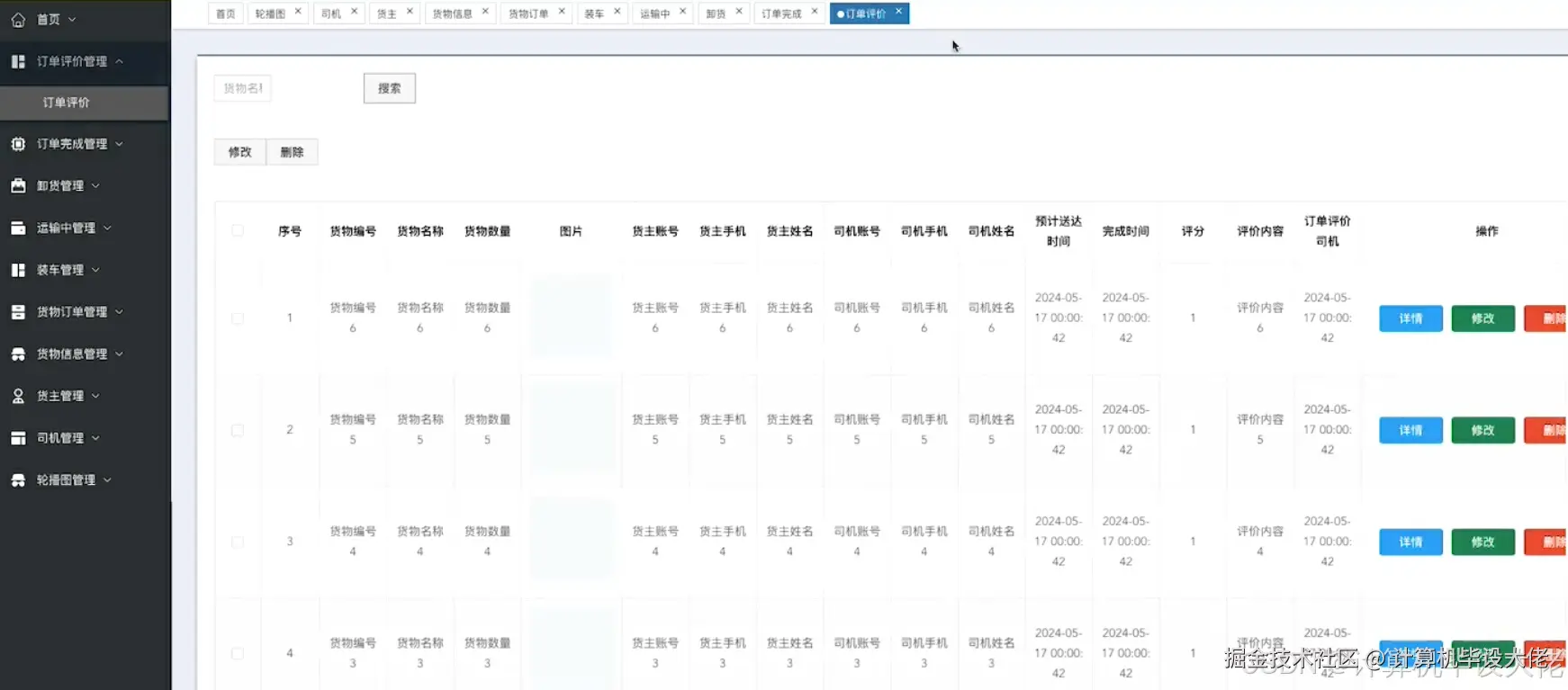Open 详情 for row 3
The width and height of the screenshot is (1568, 690).
click(x=1410, y=542)
